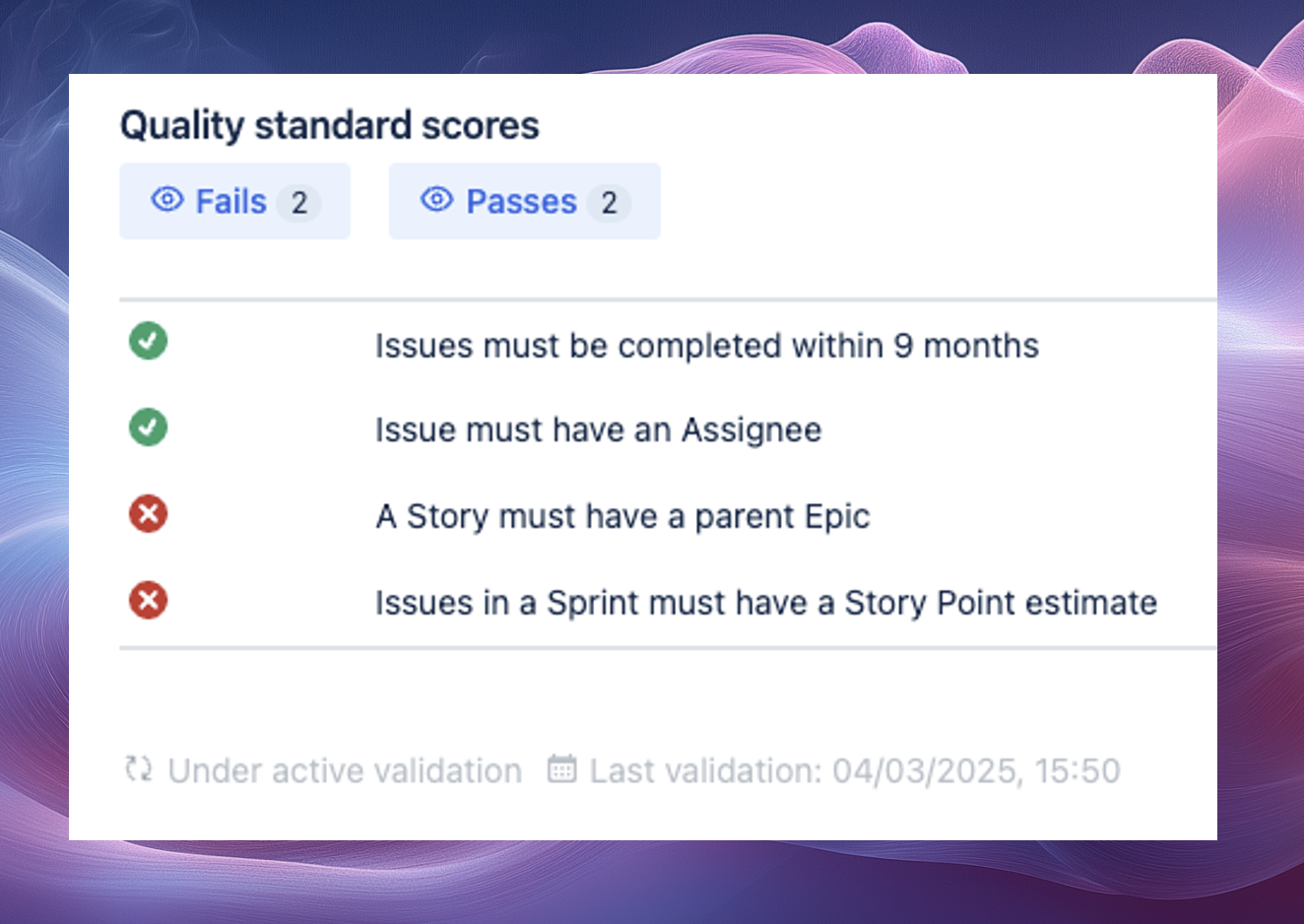Open Sprint Story Point estimate standard

(x=765, y=603)
